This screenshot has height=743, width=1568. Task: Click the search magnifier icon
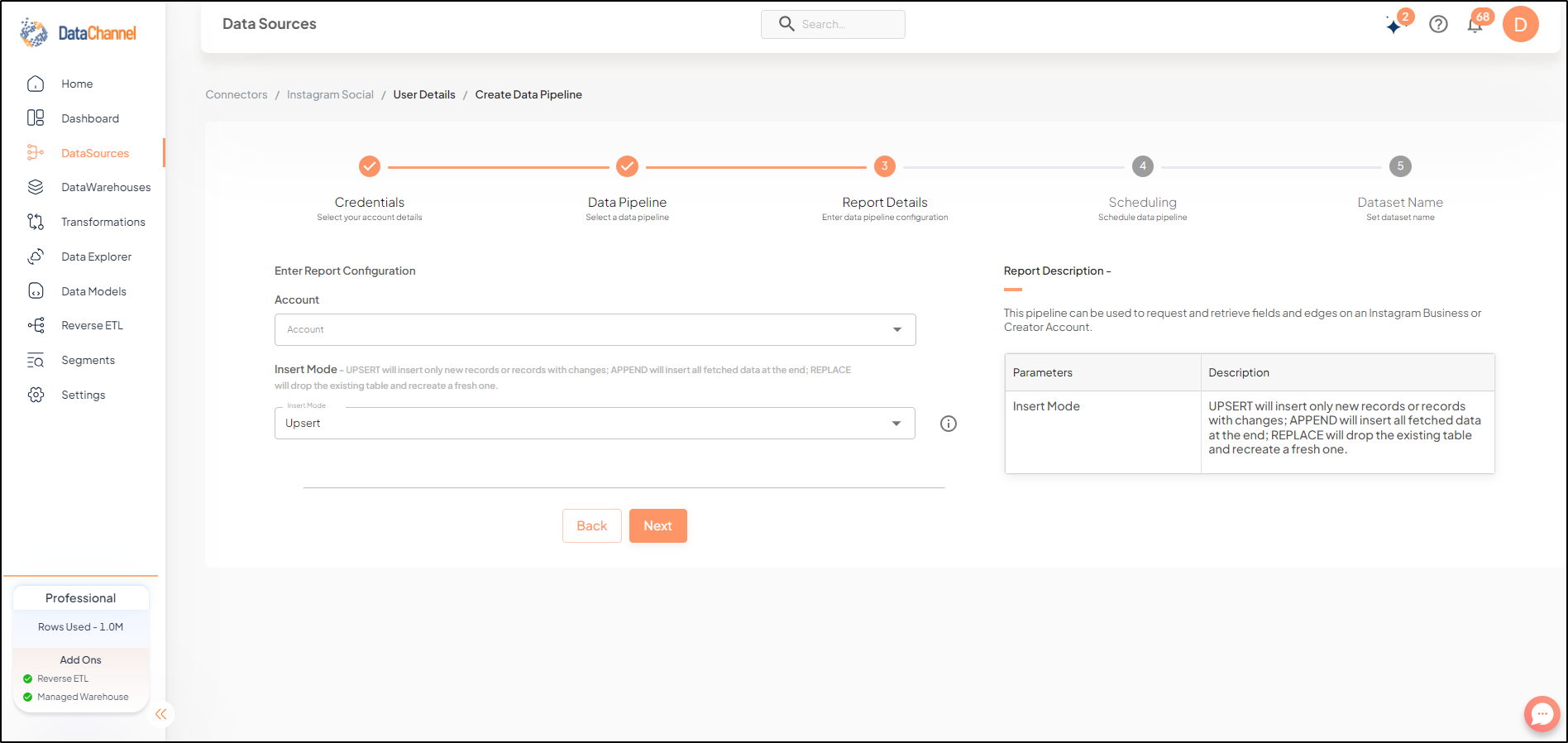tap(786, 24)
